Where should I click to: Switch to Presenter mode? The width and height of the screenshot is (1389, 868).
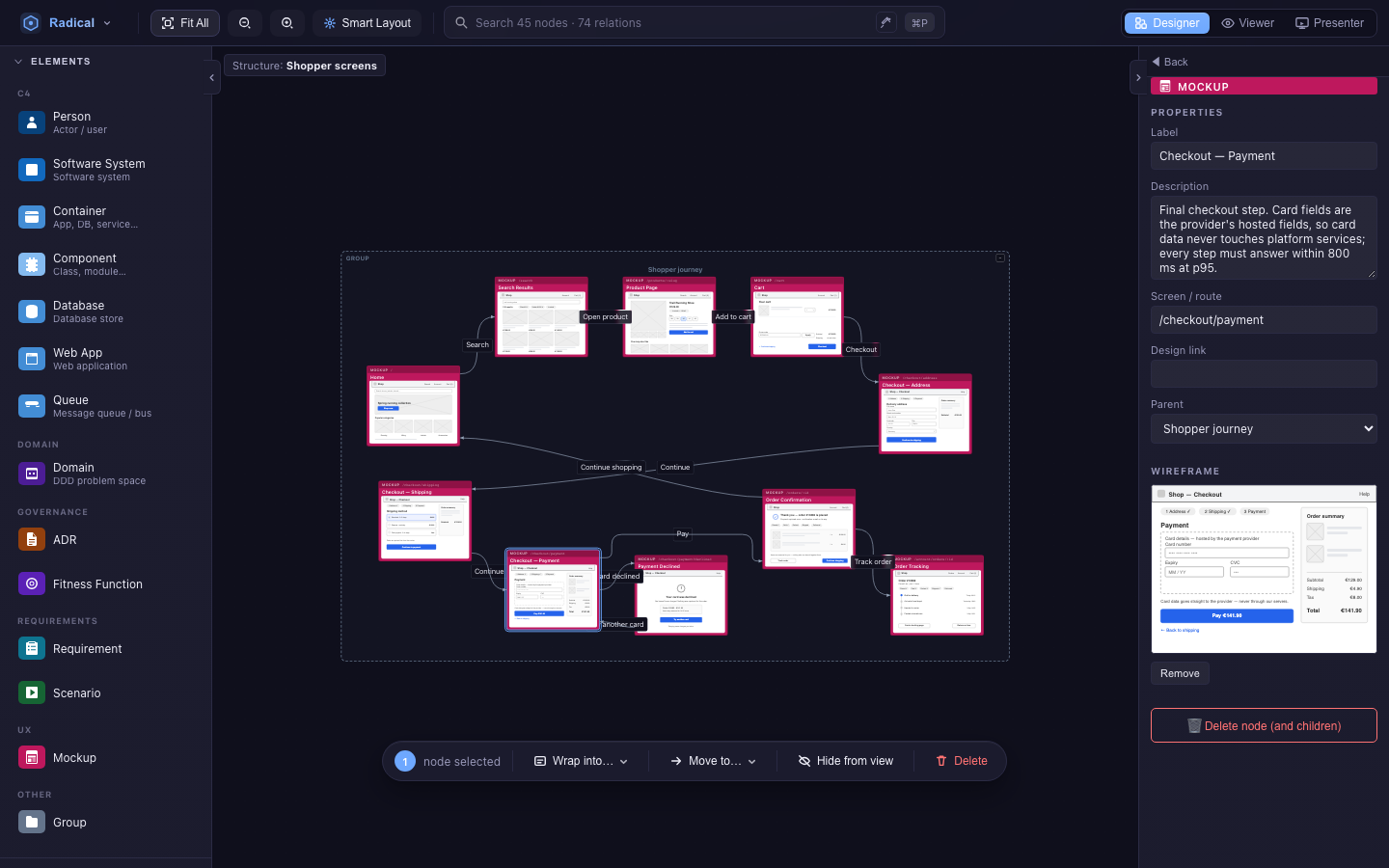point(1330,23)
